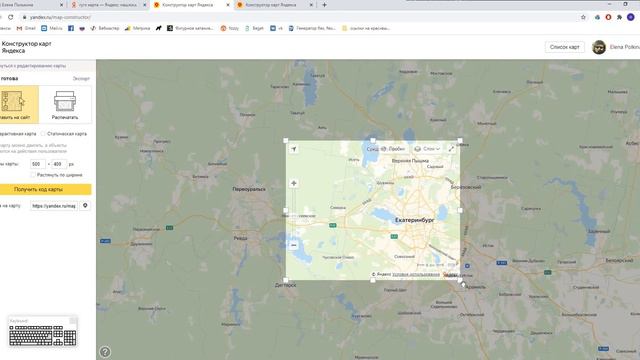The height and width of the screenshot is (360, 640).
Task: Open the 'Метрика' bookmark
Action: tap(138, 28)
